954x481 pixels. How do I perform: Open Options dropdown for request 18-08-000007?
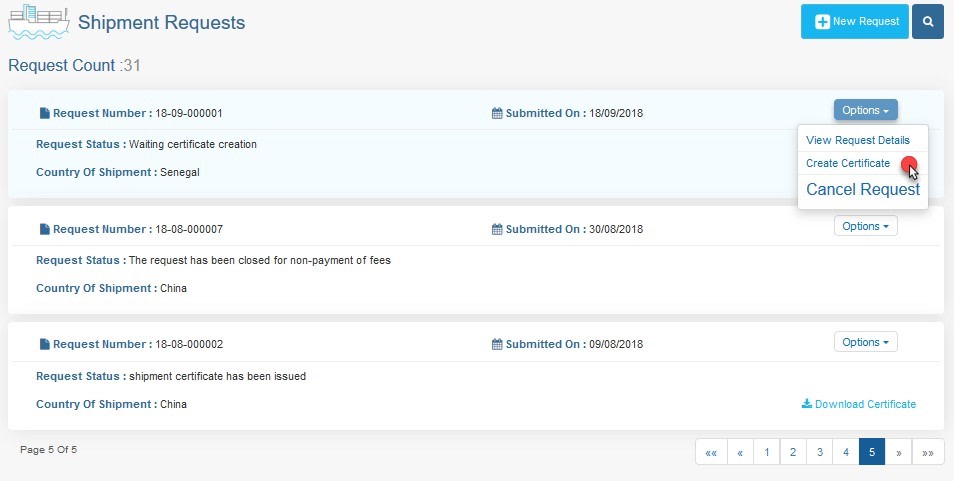point(865,226)
